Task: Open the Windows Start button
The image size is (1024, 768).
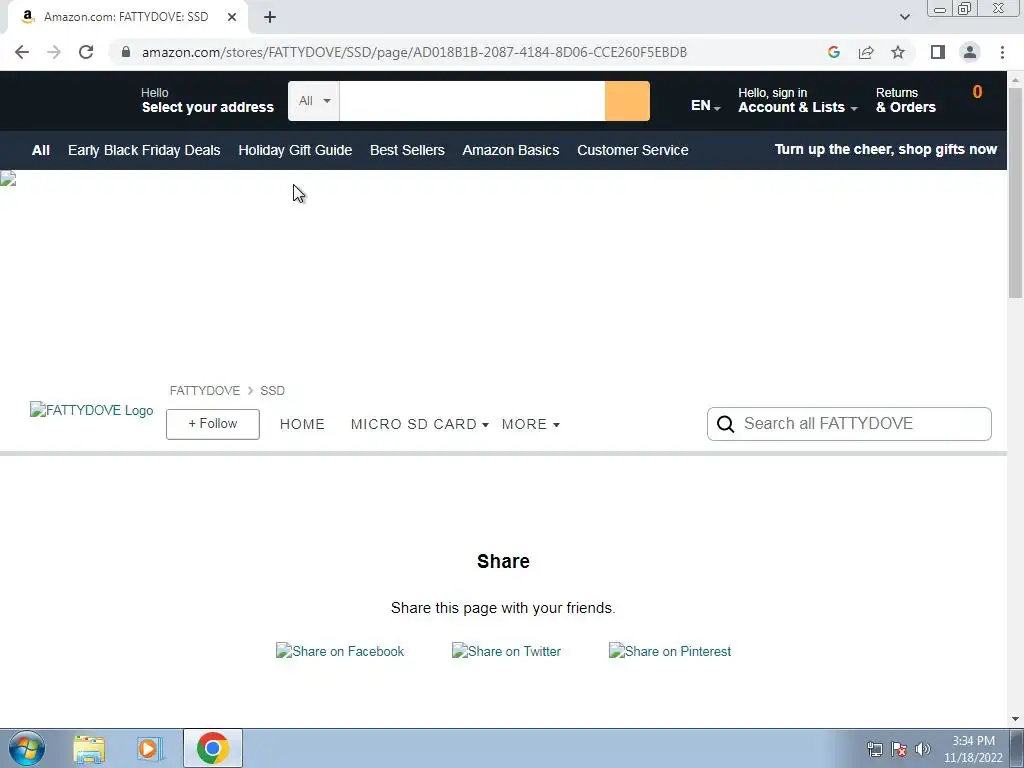Action: click(x=27, y=748)
